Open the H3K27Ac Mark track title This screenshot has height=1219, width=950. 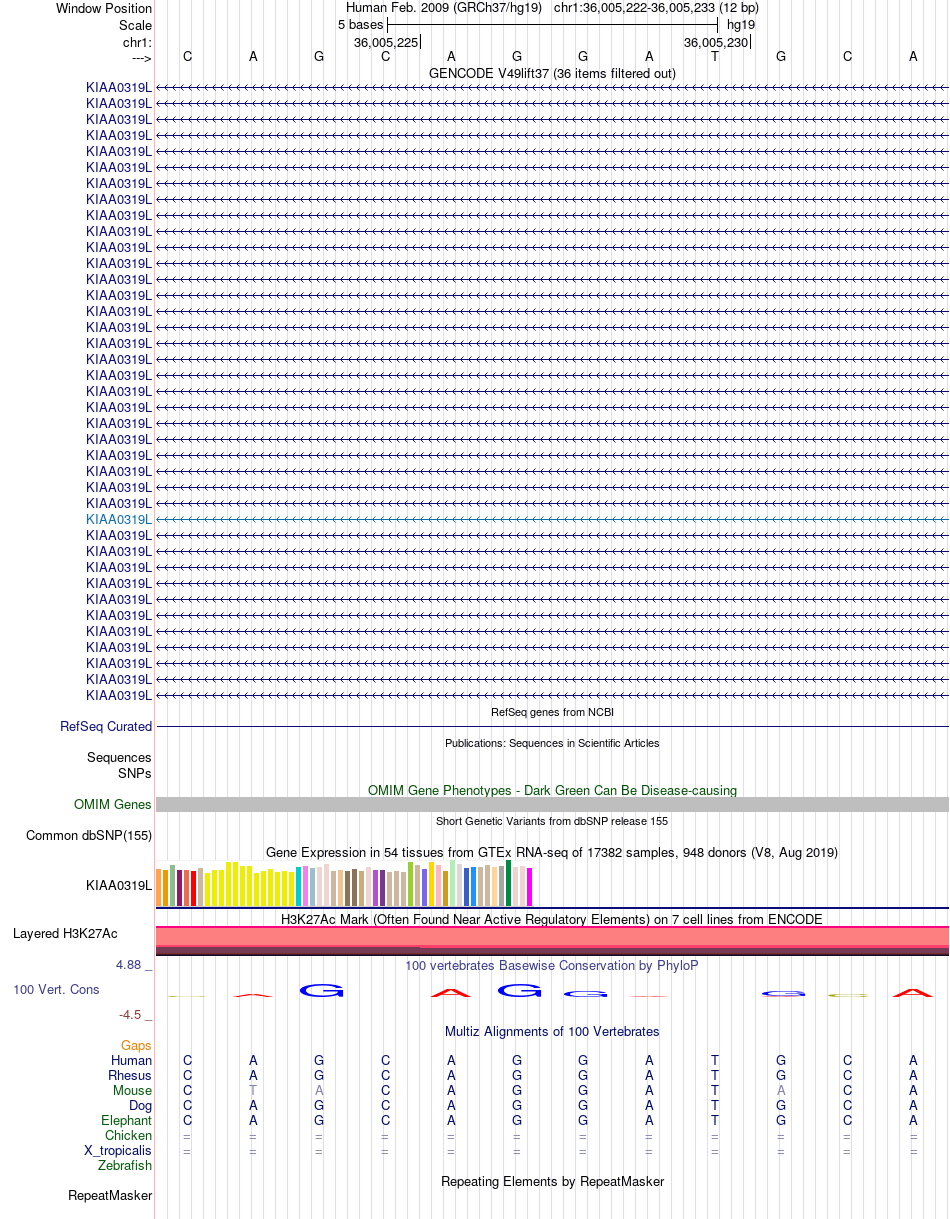(x=552, y=919)
